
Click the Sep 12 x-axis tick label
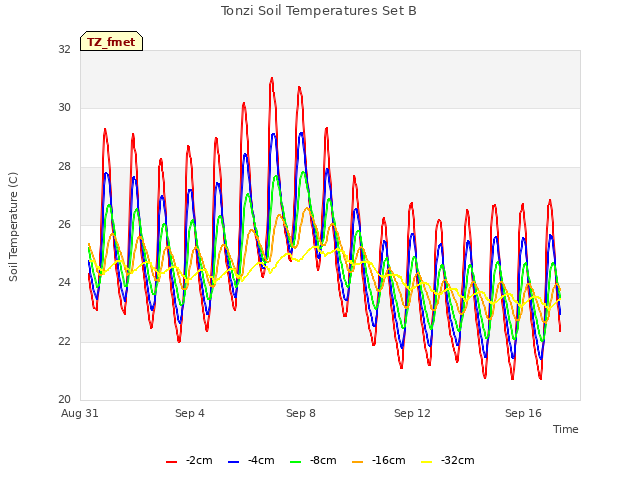pos(412,413)
